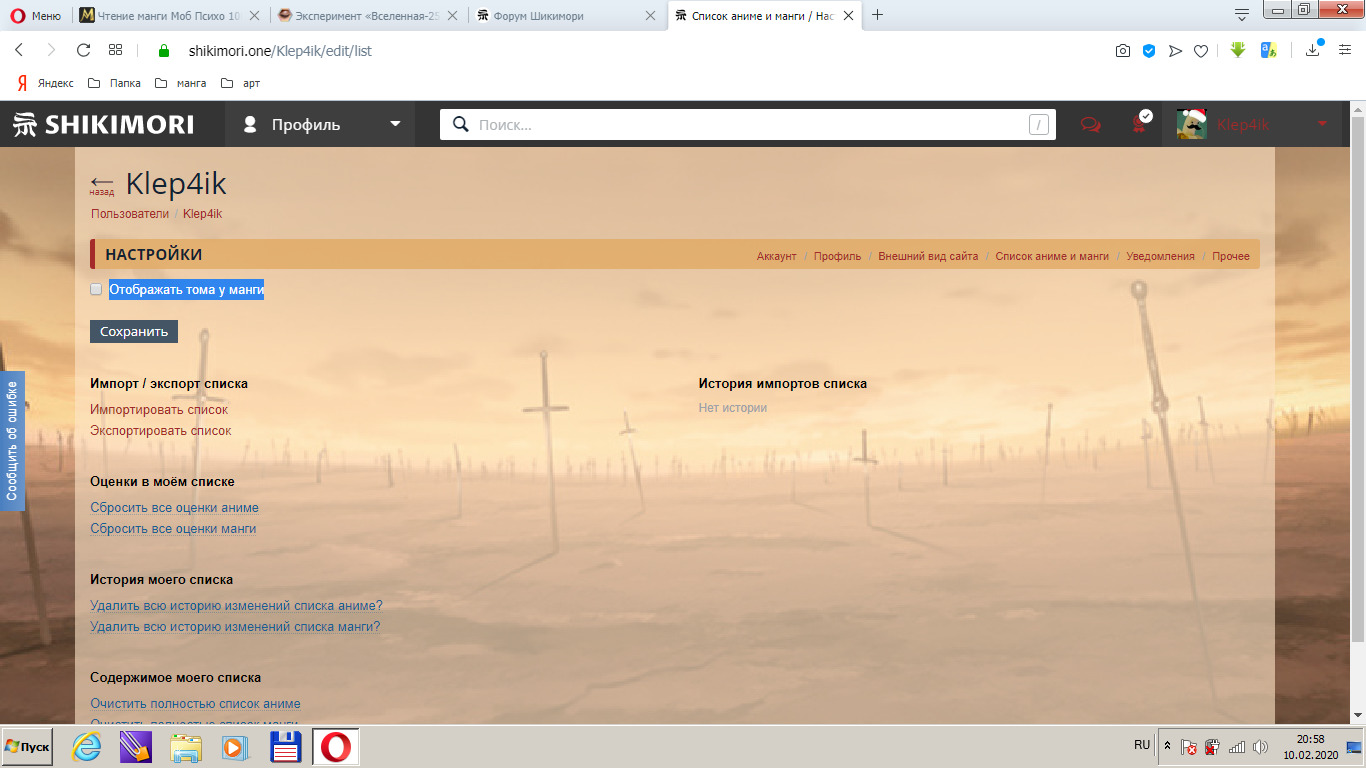Click the volume speaker icon in tray
This screenshot has height=768, width=1366.
click(x=1260, y=746)
